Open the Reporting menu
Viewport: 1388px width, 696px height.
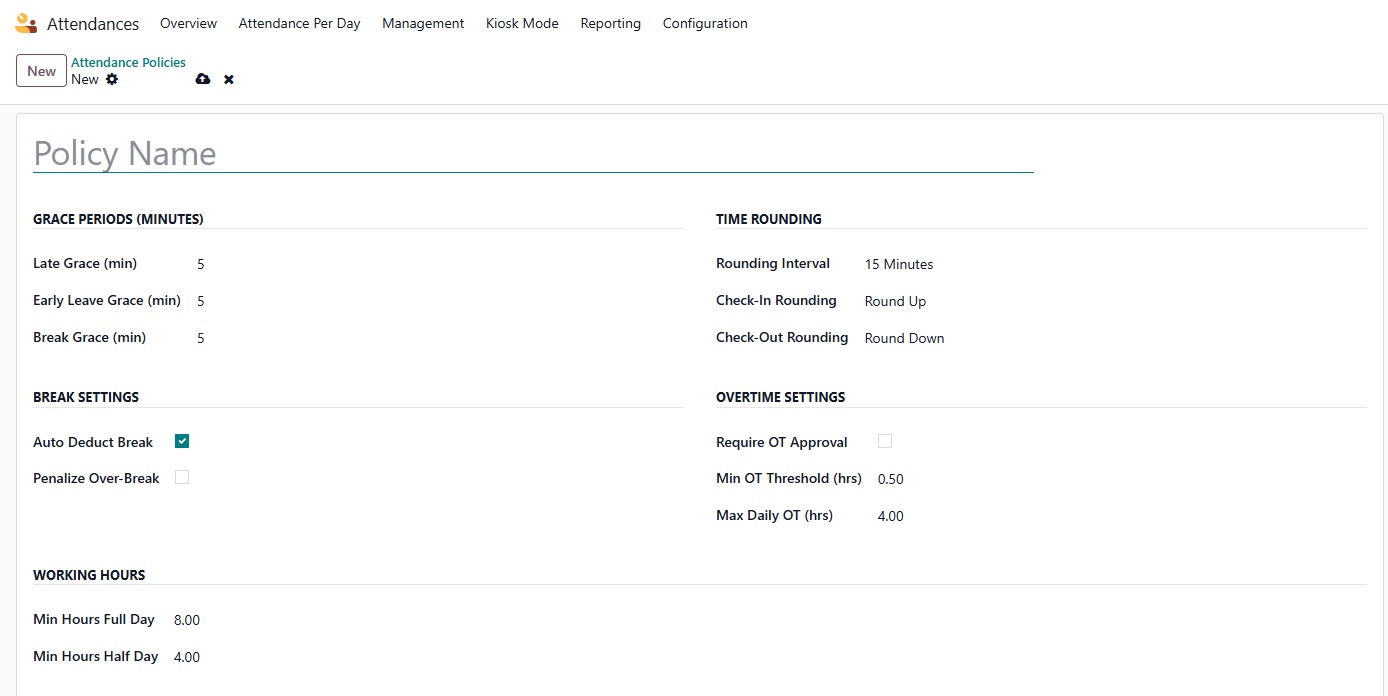(x=610, y=23)
